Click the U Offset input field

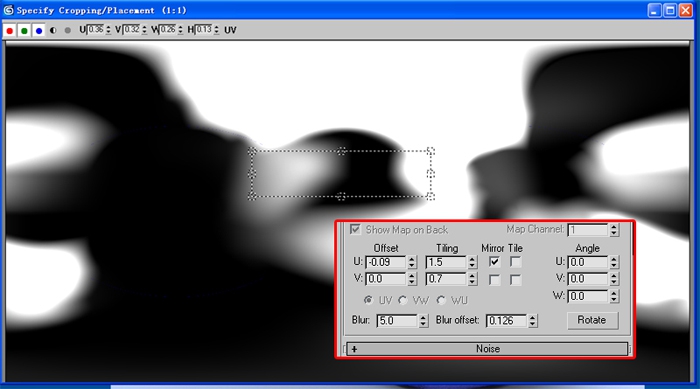coord(386,262)
